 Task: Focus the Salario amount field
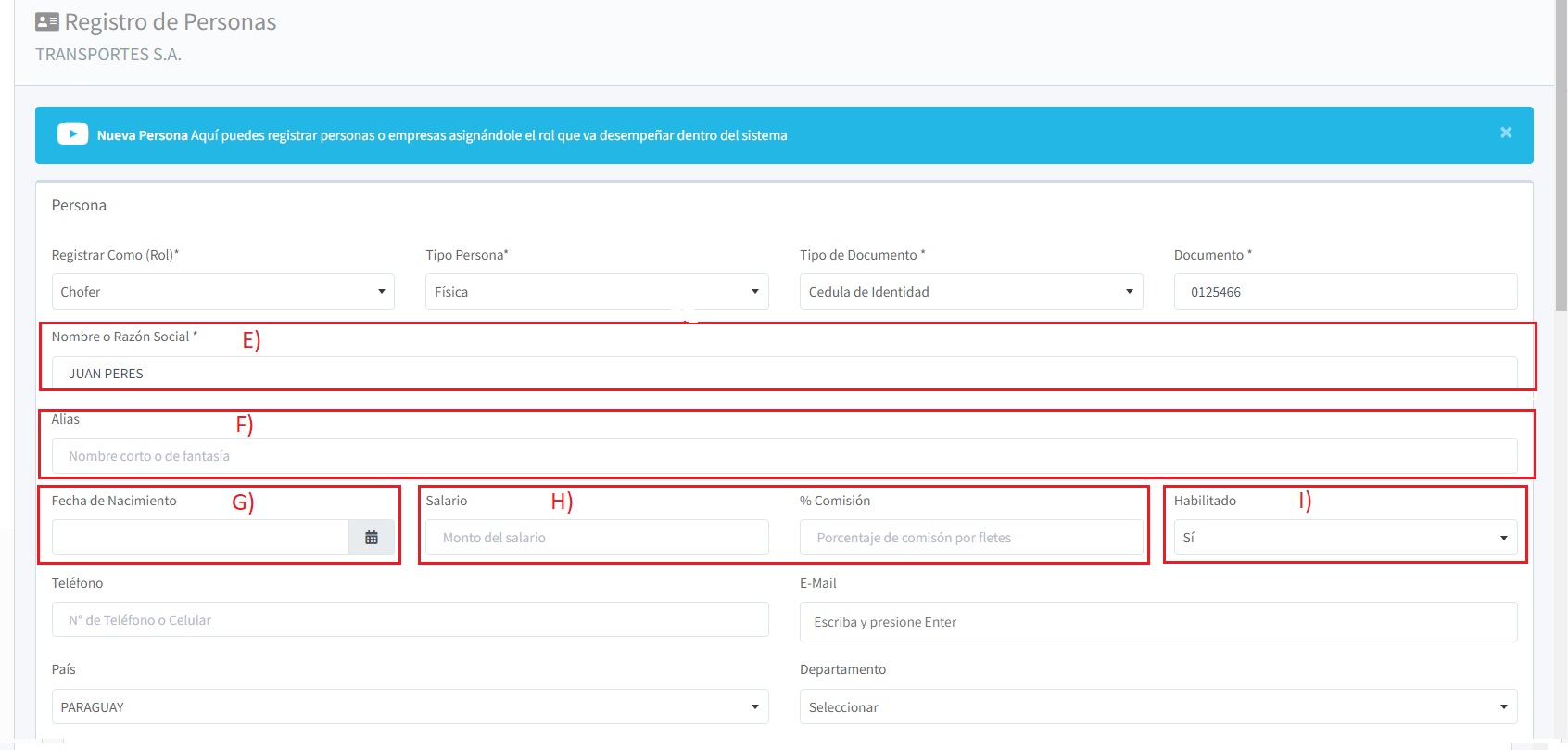597,538
